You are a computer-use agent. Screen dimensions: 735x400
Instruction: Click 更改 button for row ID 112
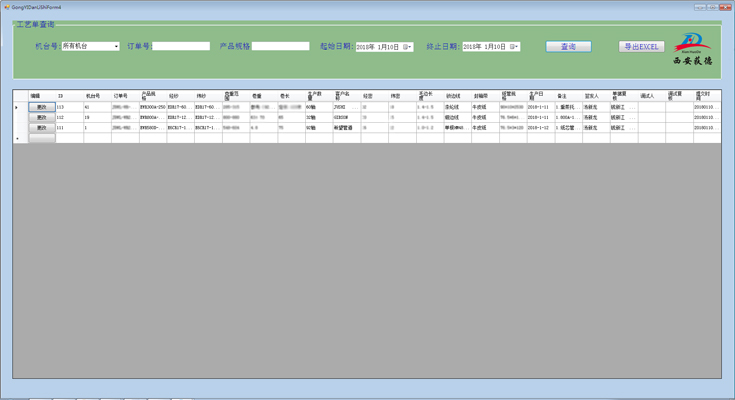41,117
